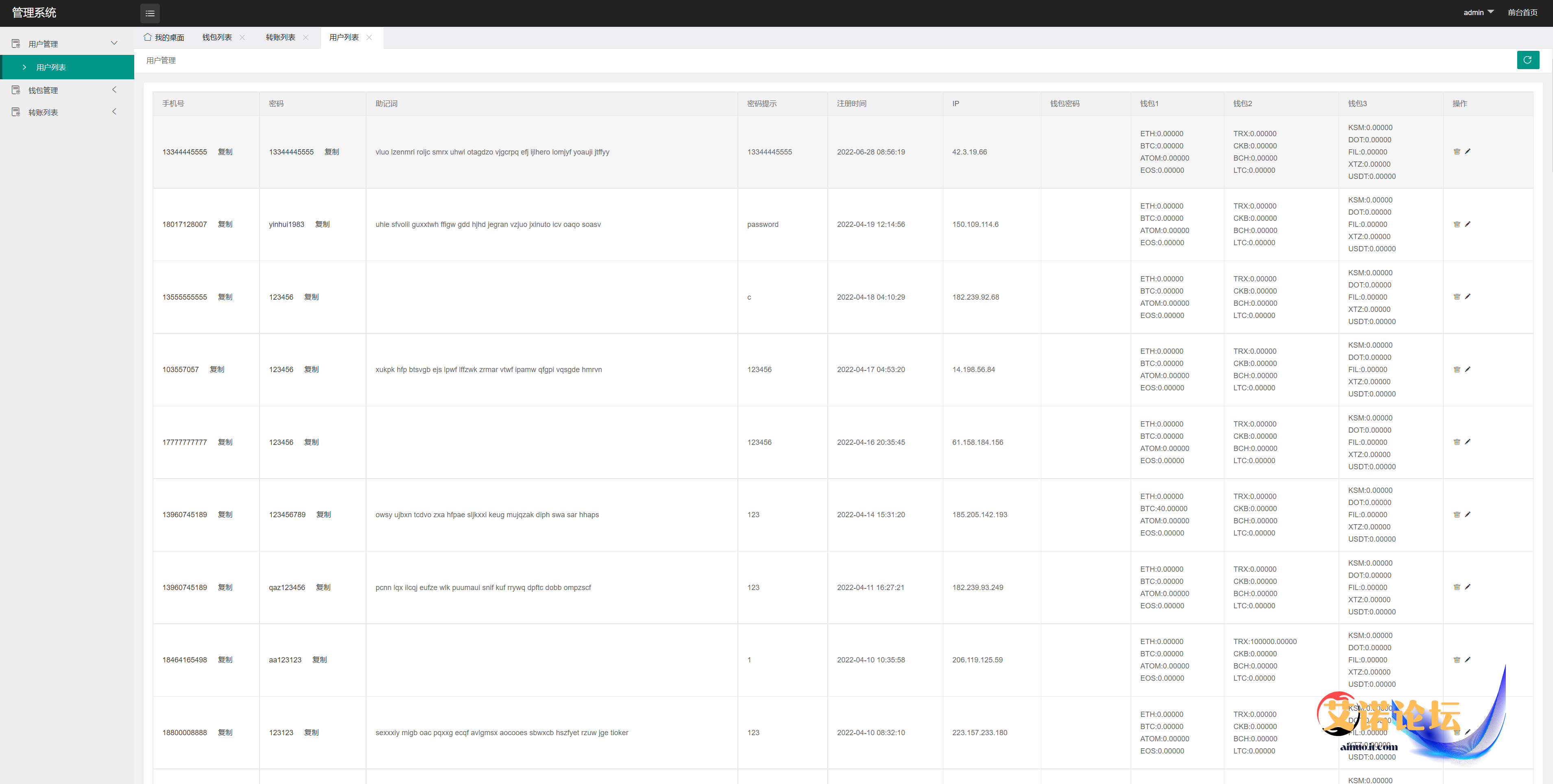The image size is (1553, 784).
Task: Copy phone 103557057 with 复制
Action: [x=217, y=369]
